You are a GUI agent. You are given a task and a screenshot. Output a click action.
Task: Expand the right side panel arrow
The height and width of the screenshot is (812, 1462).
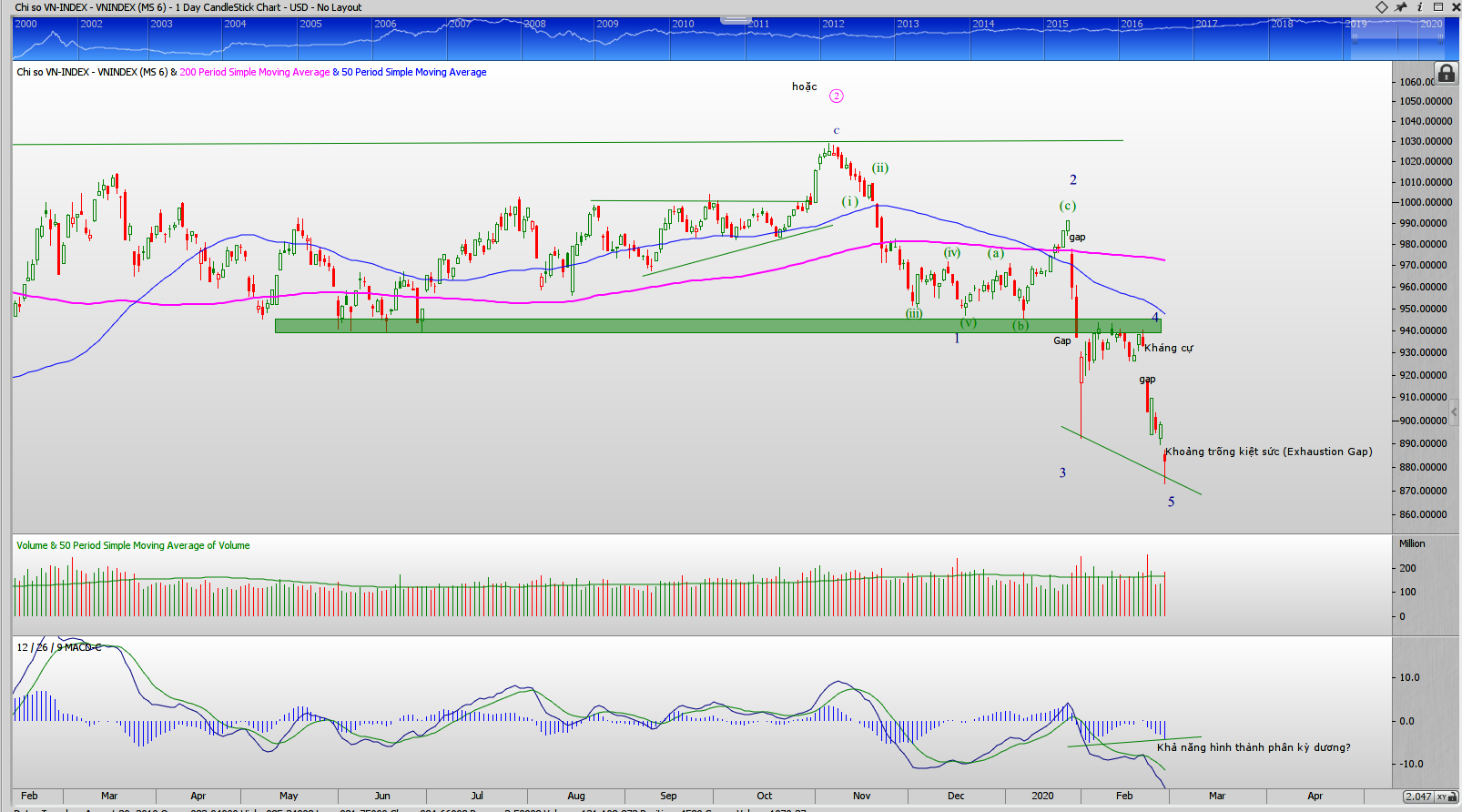(1454, 411)
